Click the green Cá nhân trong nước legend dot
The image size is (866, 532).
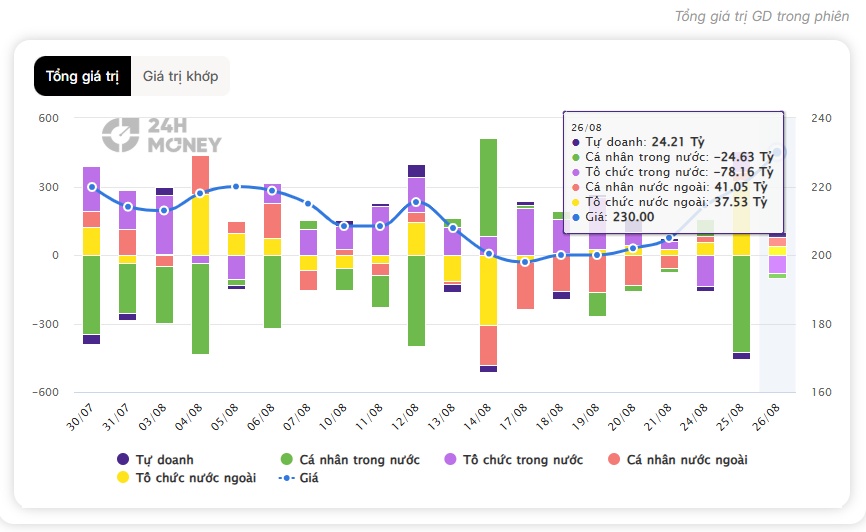pos(287,459)
